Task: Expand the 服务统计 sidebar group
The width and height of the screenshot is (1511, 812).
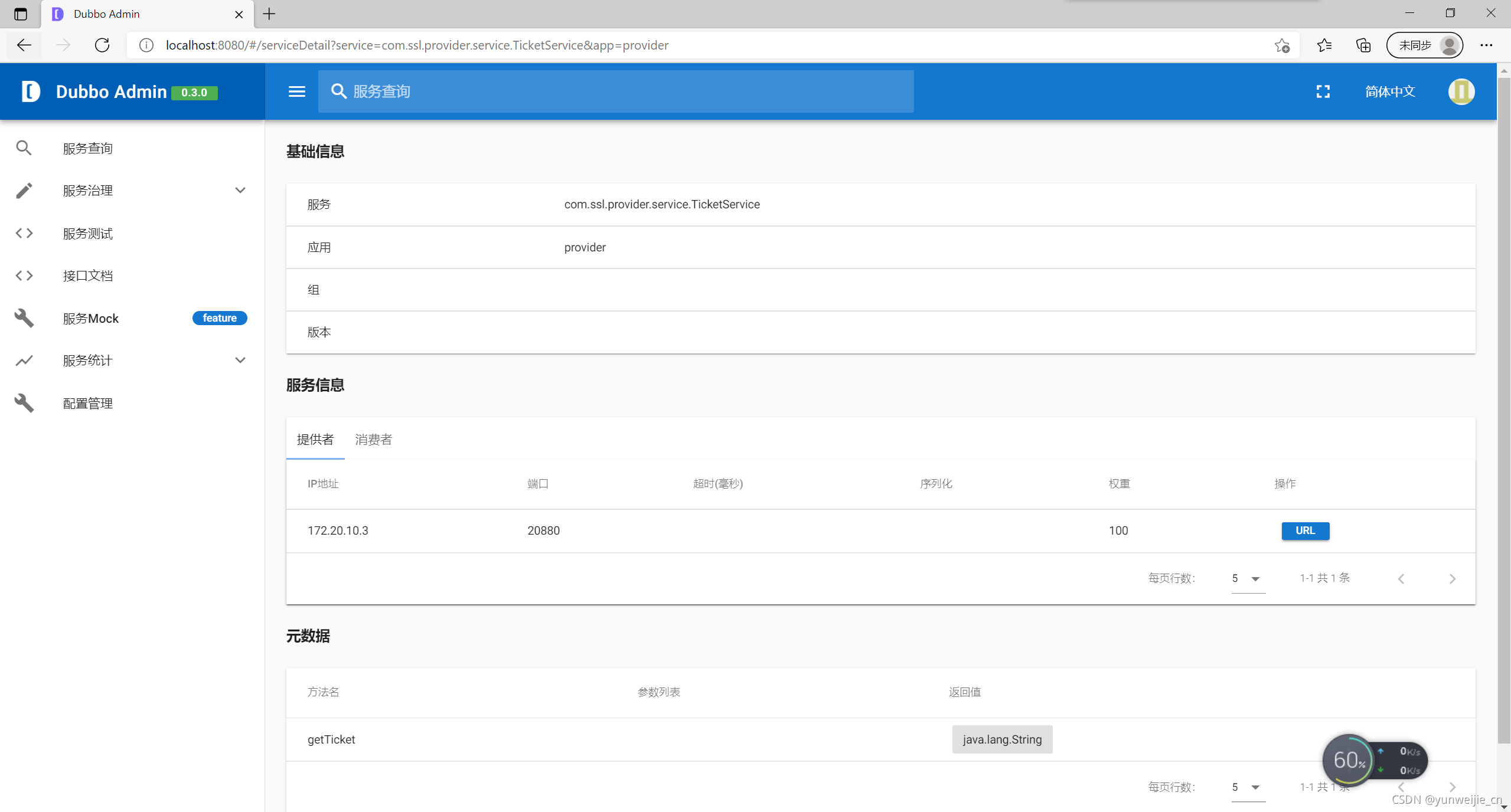Action: coord(240,361)
